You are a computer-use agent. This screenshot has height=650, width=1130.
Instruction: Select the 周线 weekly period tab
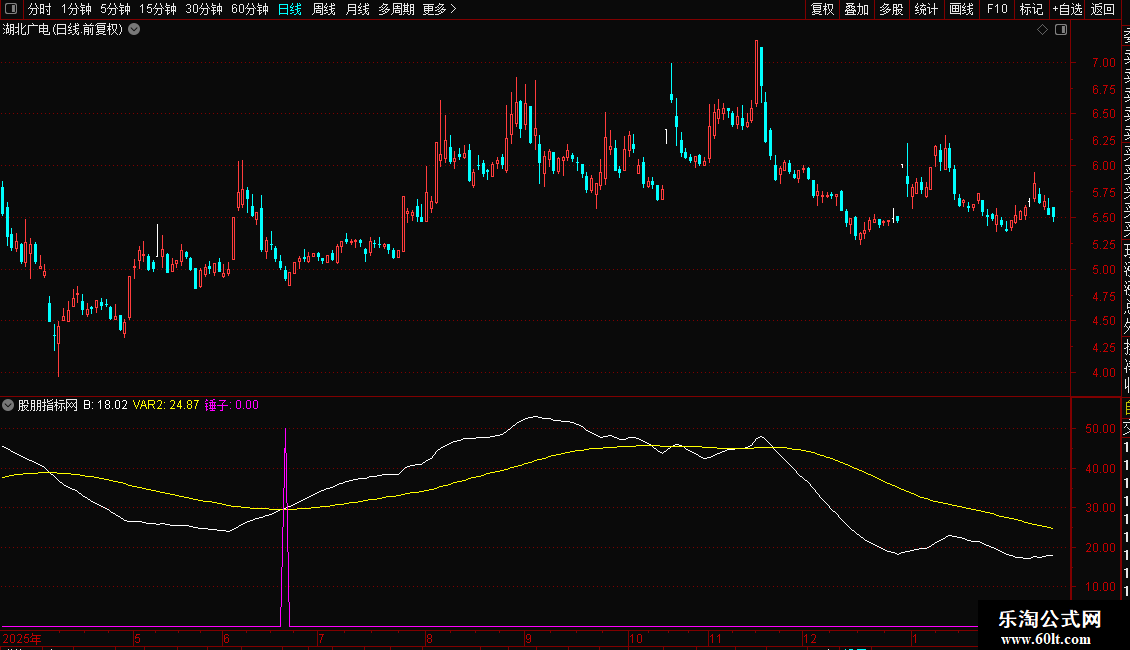324,9
